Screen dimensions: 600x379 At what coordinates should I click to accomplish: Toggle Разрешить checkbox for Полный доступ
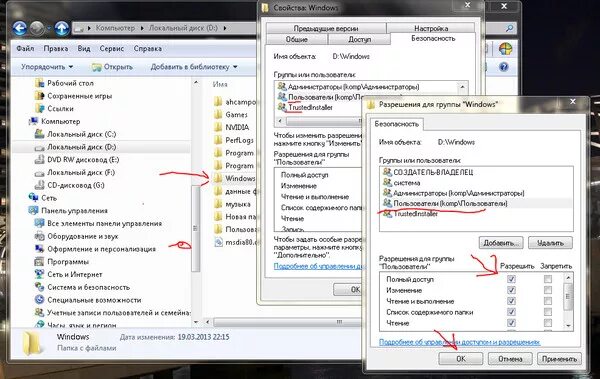pos(511,279)
